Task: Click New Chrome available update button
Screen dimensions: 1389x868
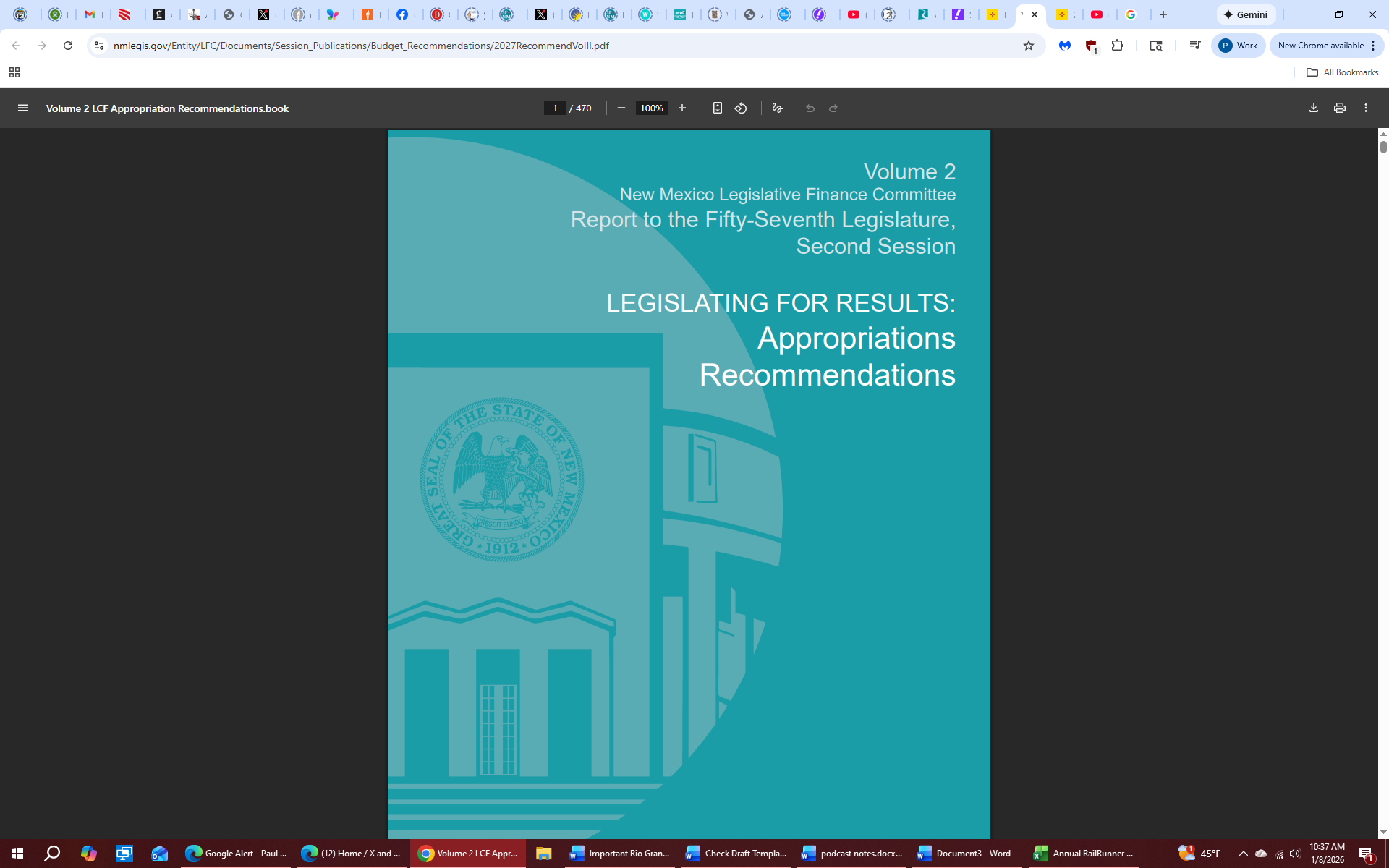Action: click(x=1320, y=46)
